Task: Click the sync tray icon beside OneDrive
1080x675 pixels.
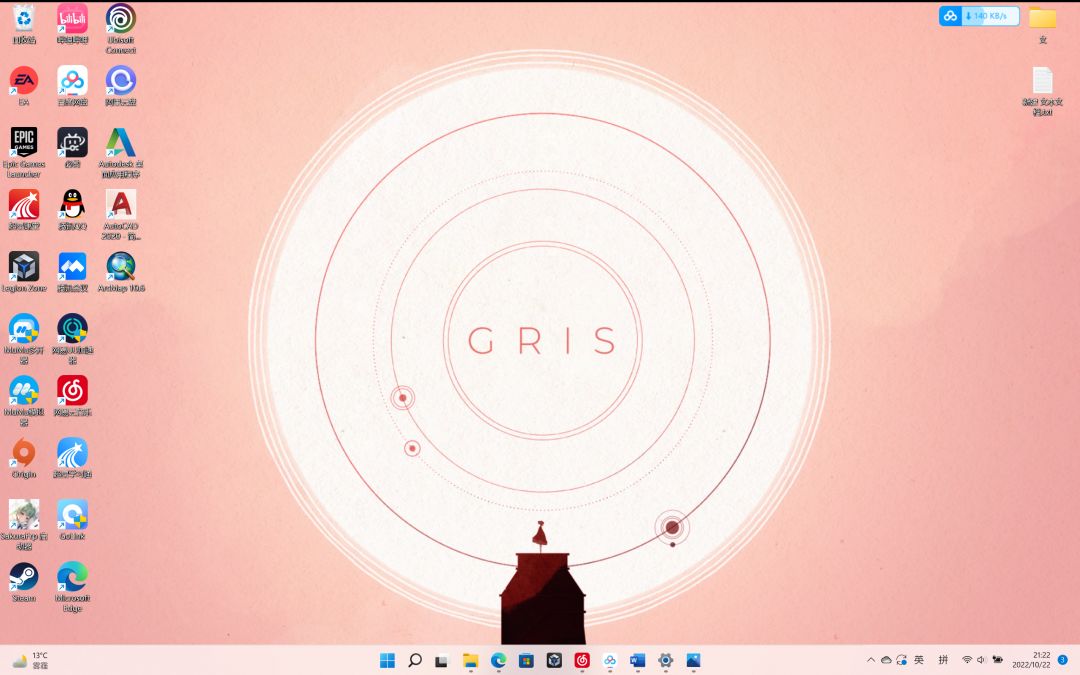Action: (901, 660)
